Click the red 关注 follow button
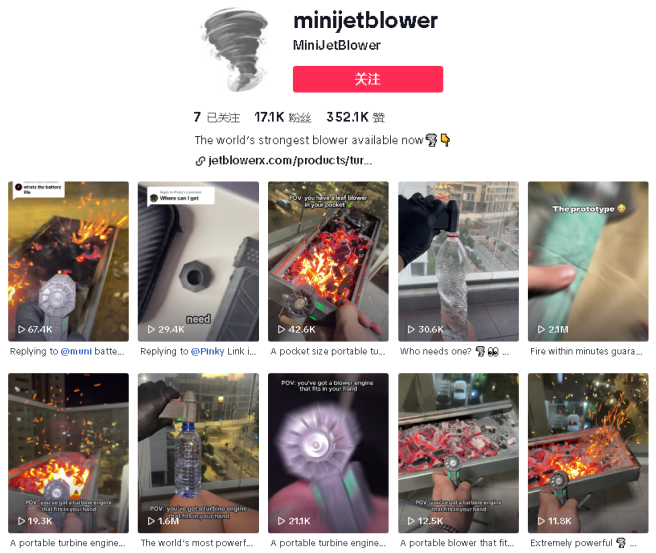Viewport: 656px width, 553px height. click(368, 79)
